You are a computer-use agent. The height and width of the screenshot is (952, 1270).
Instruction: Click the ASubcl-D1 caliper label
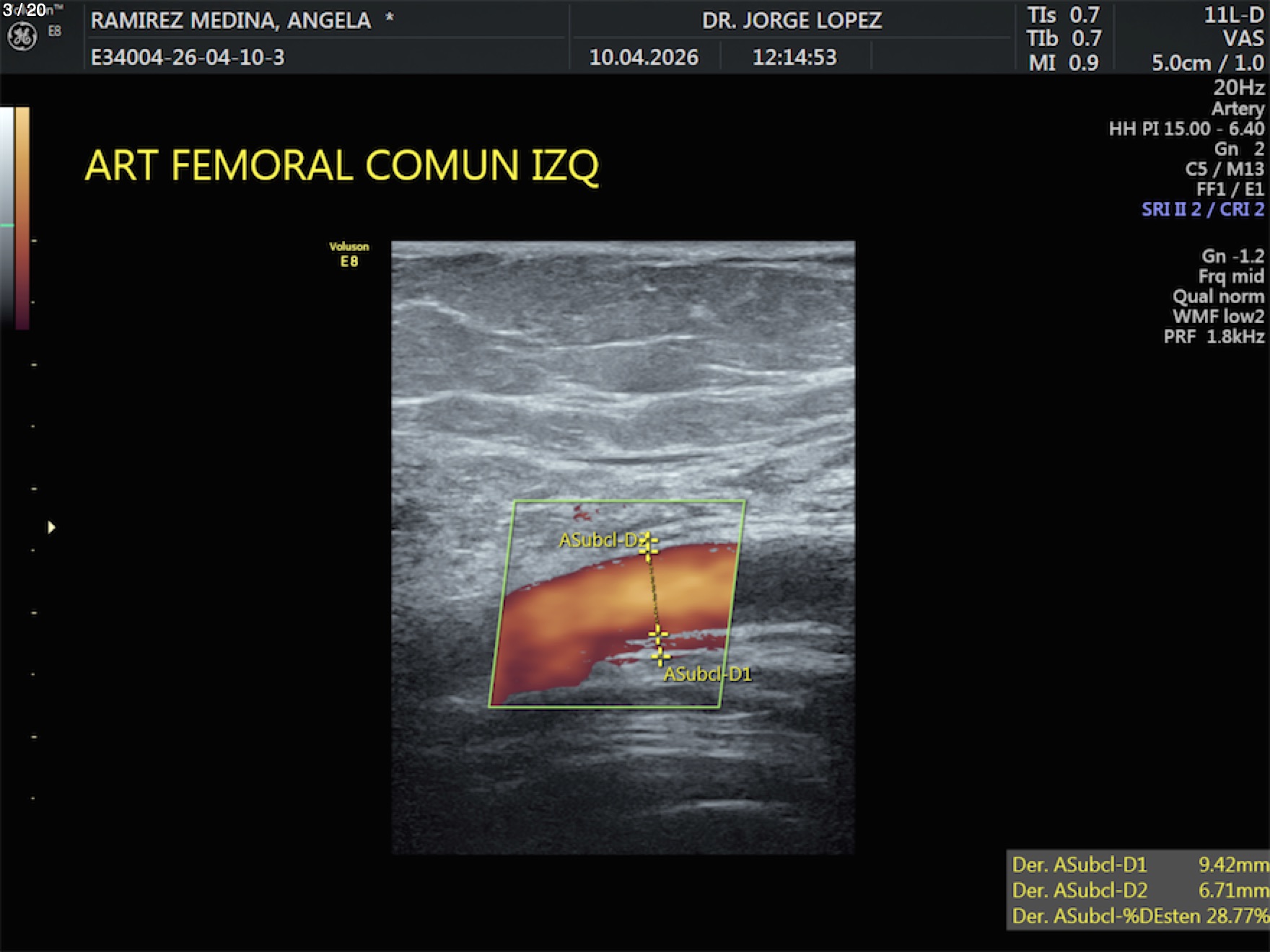(x=708, y=674)
